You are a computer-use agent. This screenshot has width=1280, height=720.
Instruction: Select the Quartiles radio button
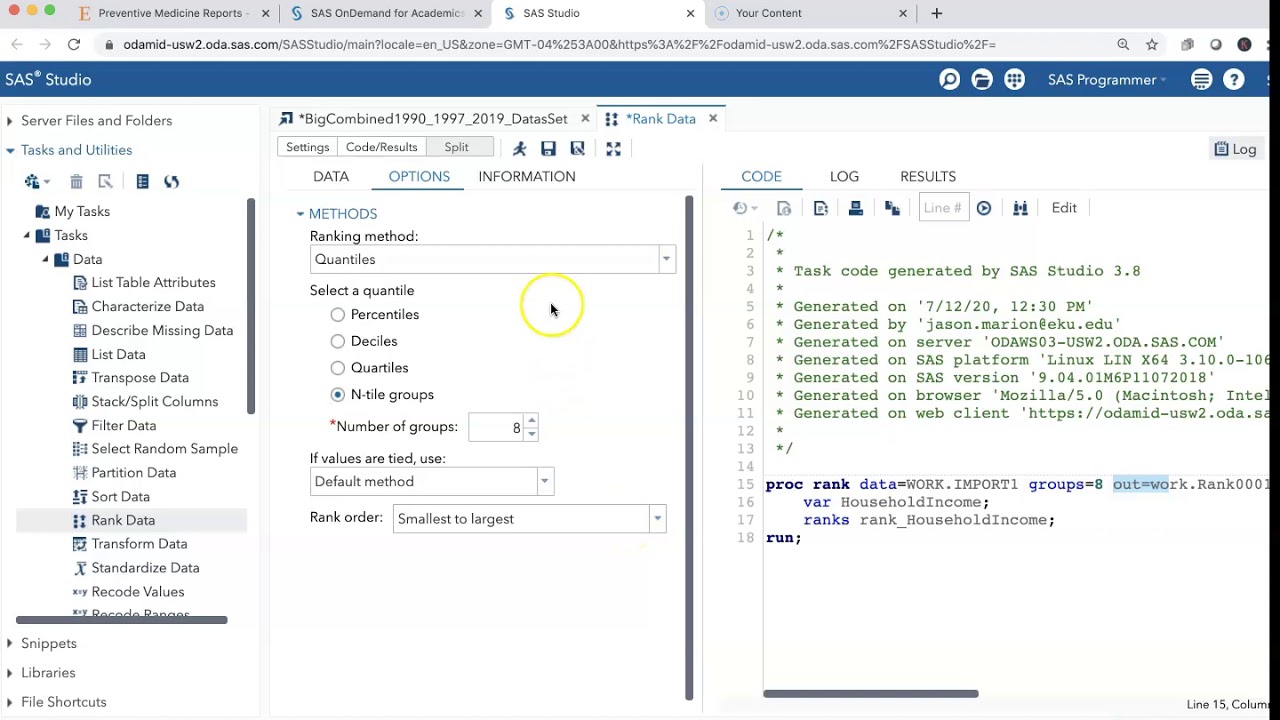click(338, 367)
